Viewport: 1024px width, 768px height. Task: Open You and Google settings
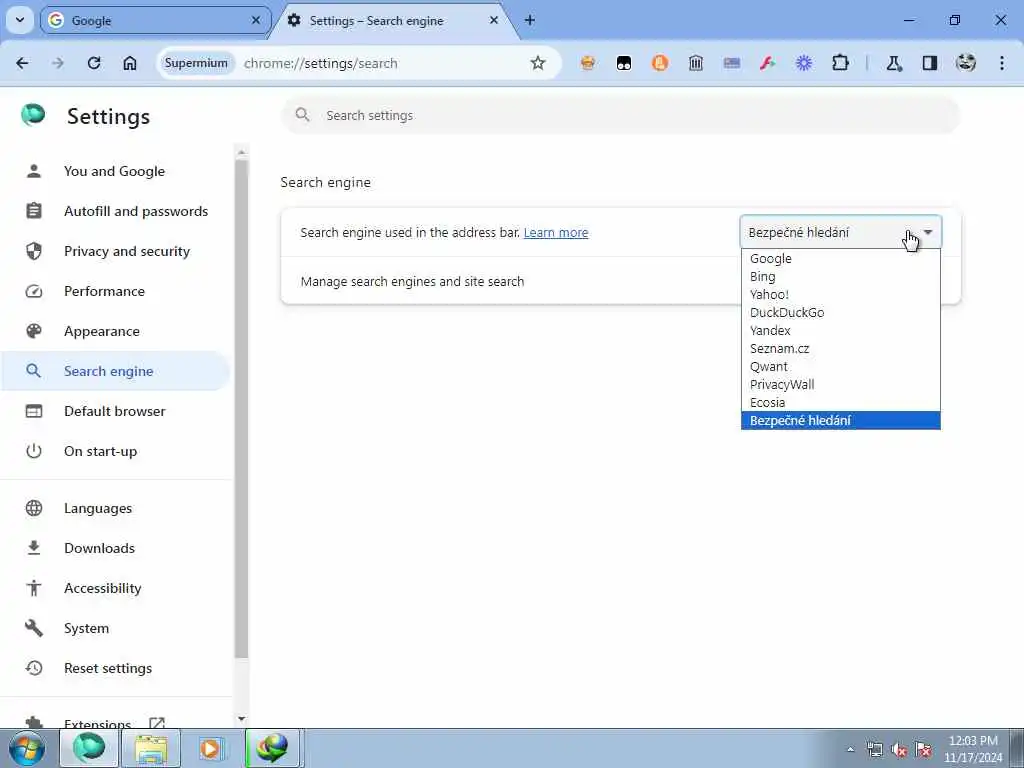(114, 171)
